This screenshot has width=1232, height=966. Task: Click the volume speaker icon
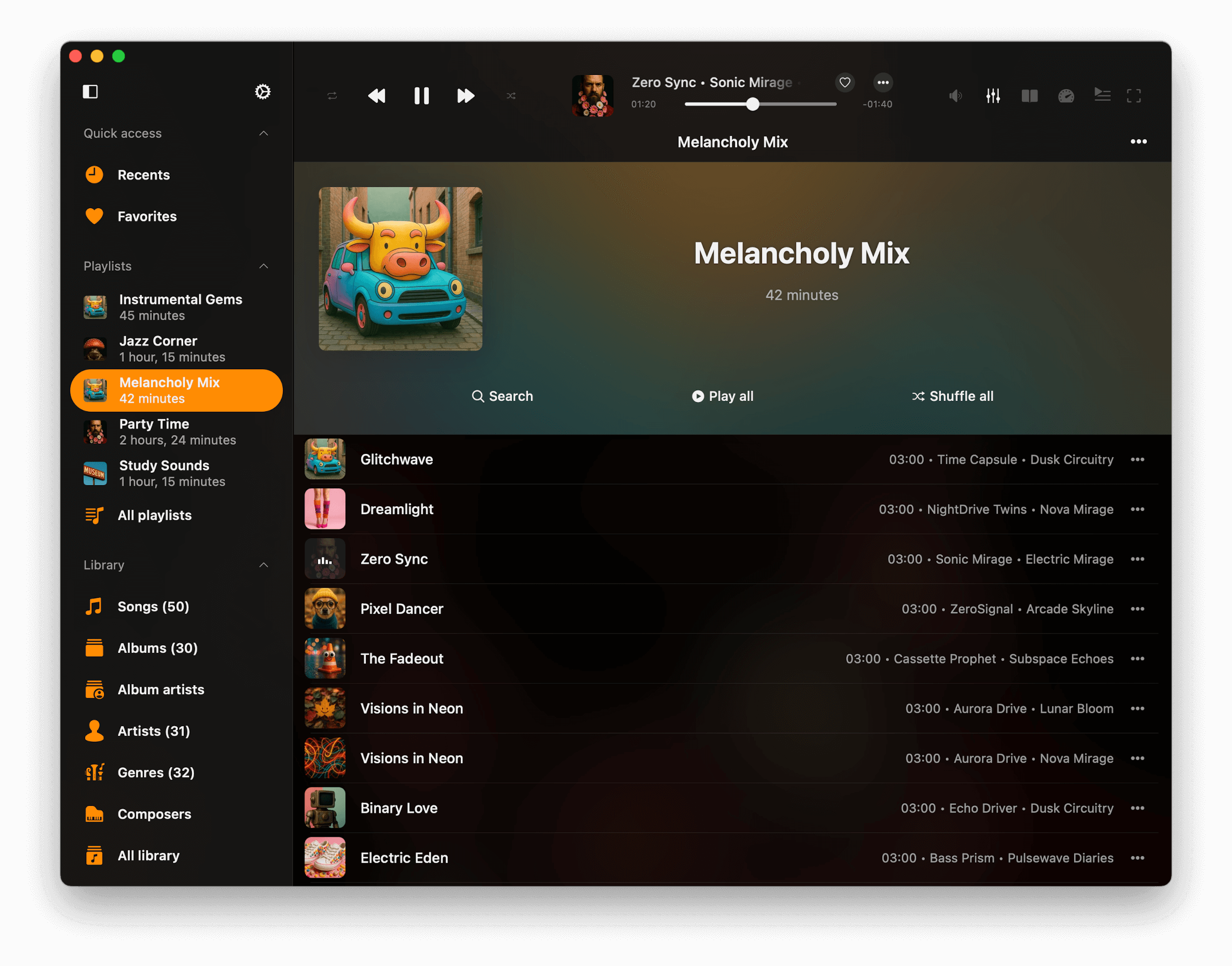(x=956, y=95)
